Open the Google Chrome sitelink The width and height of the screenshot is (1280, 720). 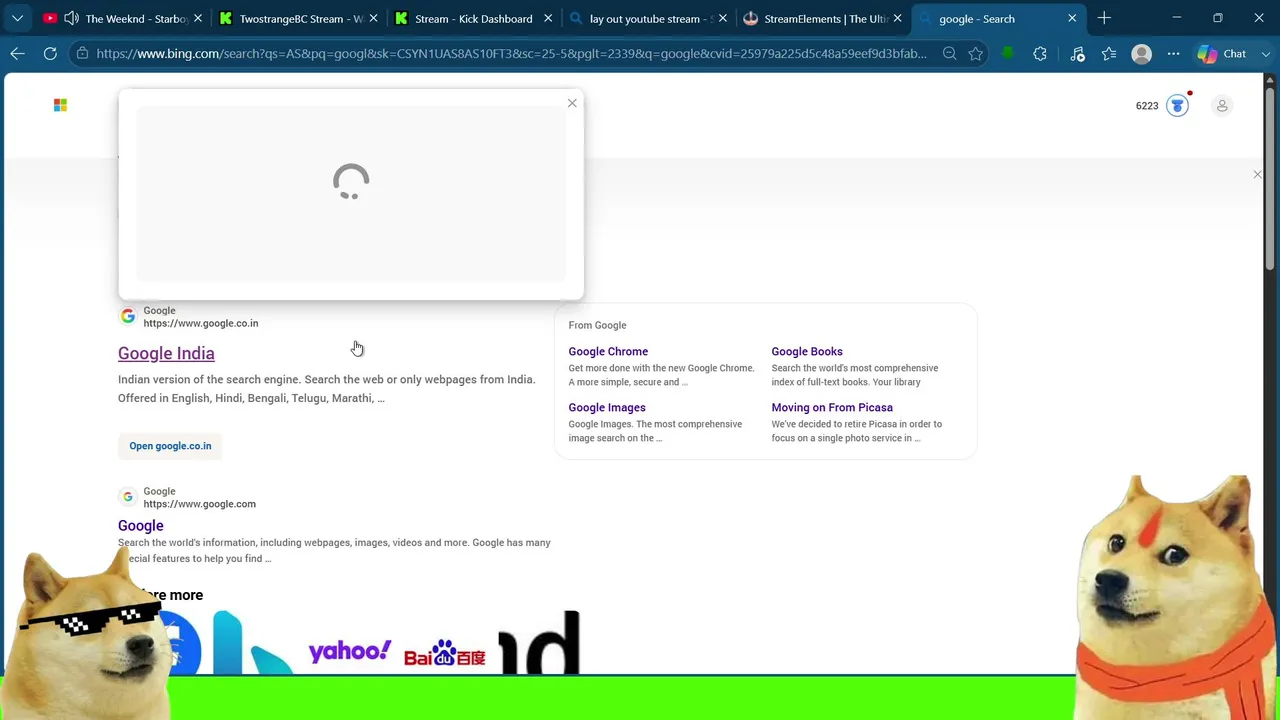pyautogui.click(x=608, y=351)
